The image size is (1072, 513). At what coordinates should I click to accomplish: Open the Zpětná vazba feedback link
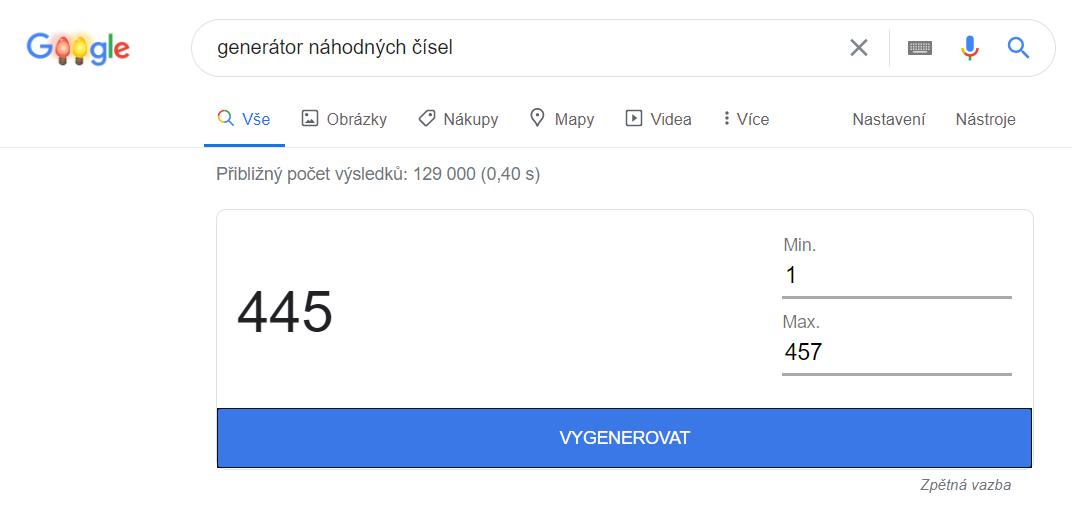click(x=965, y=485)
